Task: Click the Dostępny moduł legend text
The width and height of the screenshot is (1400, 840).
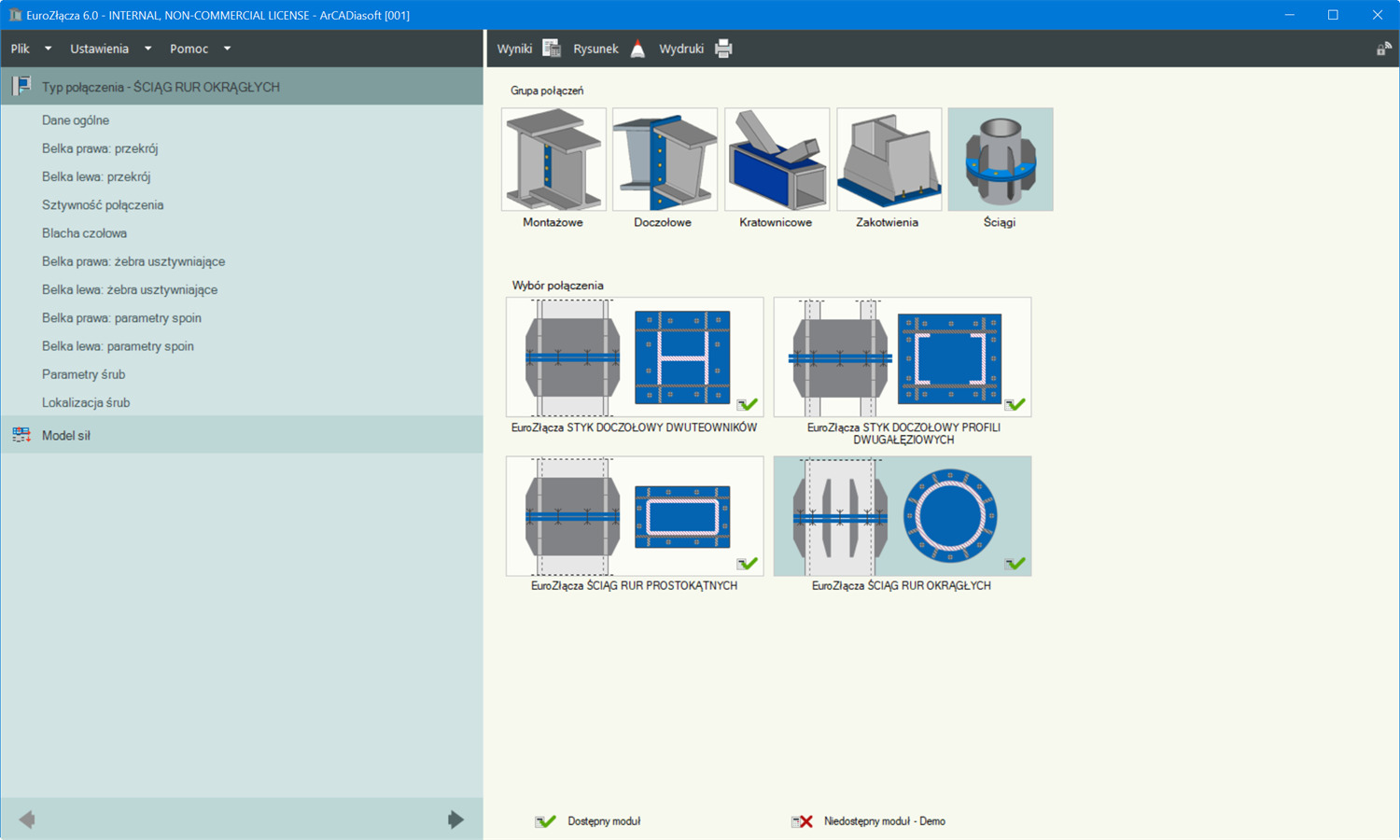Action: click(604, 821)
